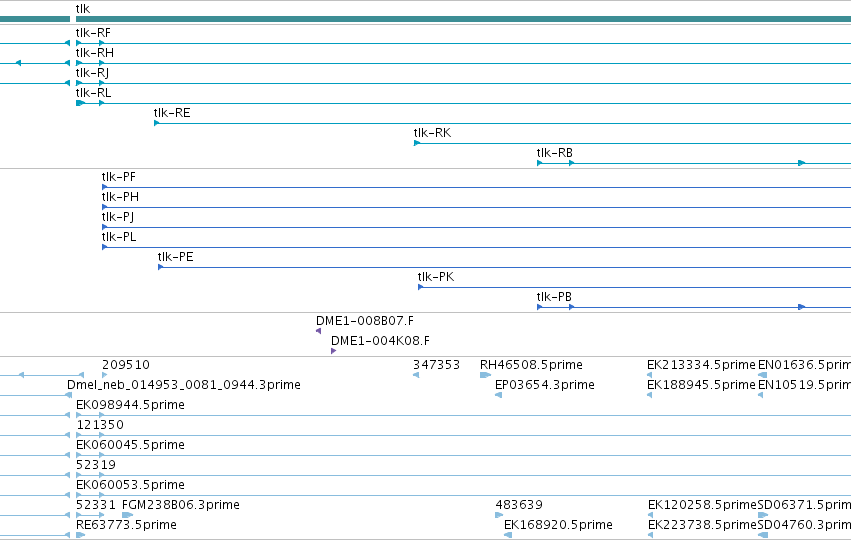The width and height of the screenshot is (851, 540).
Task: Select the FGM238B06.3prime label
Action: [x=181, y=506]
